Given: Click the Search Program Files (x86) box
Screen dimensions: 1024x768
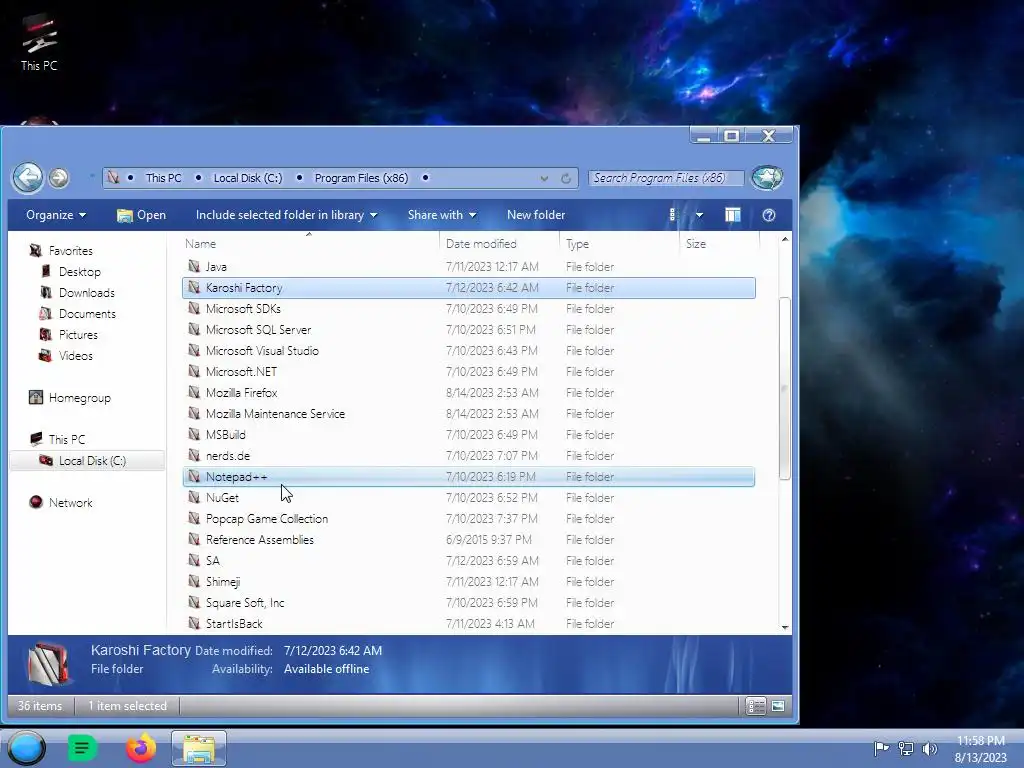Looking at the screenshot, I should tap(666, 178).
